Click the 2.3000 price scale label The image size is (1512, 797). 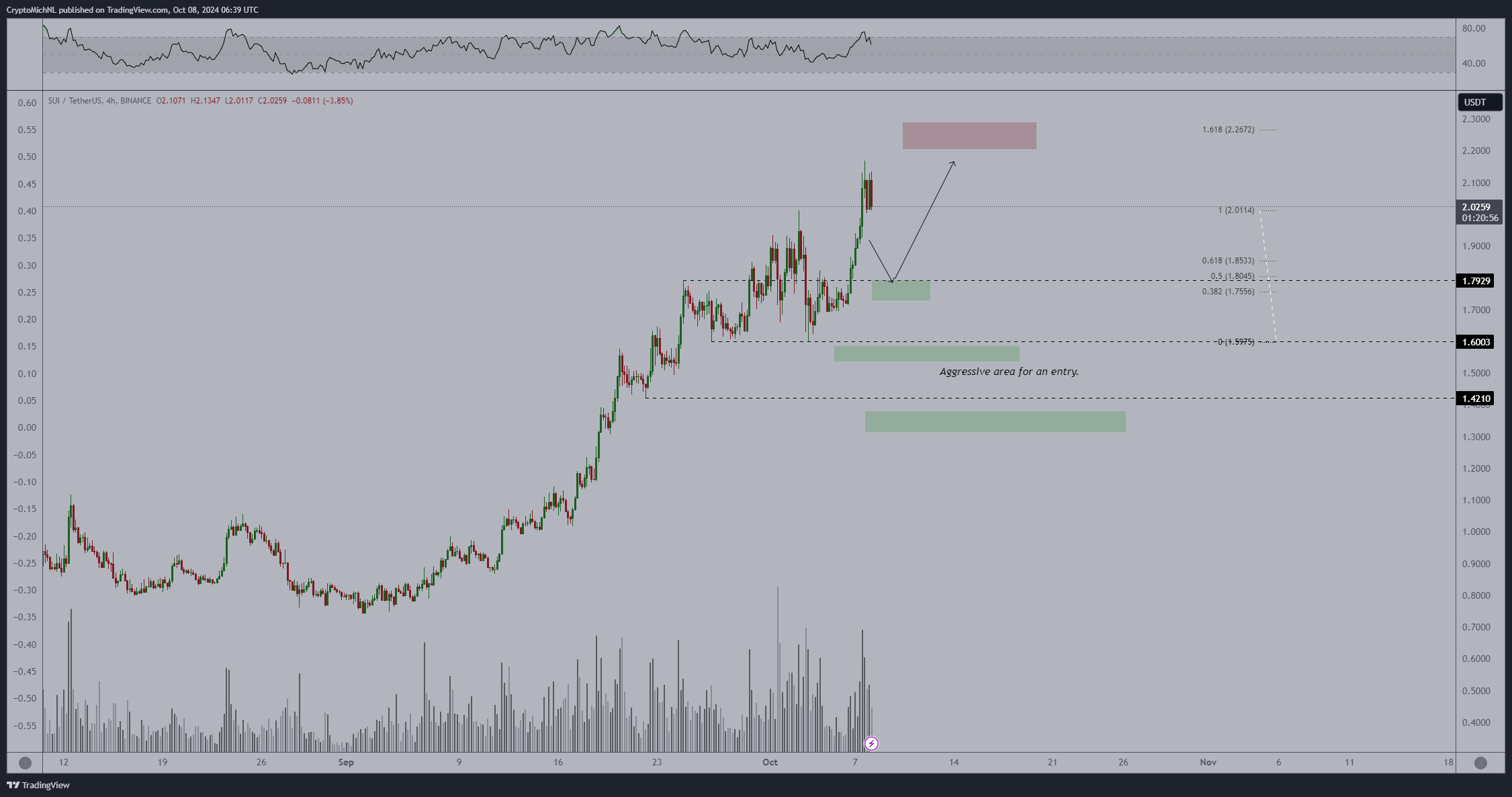(x=1476, y=119)
